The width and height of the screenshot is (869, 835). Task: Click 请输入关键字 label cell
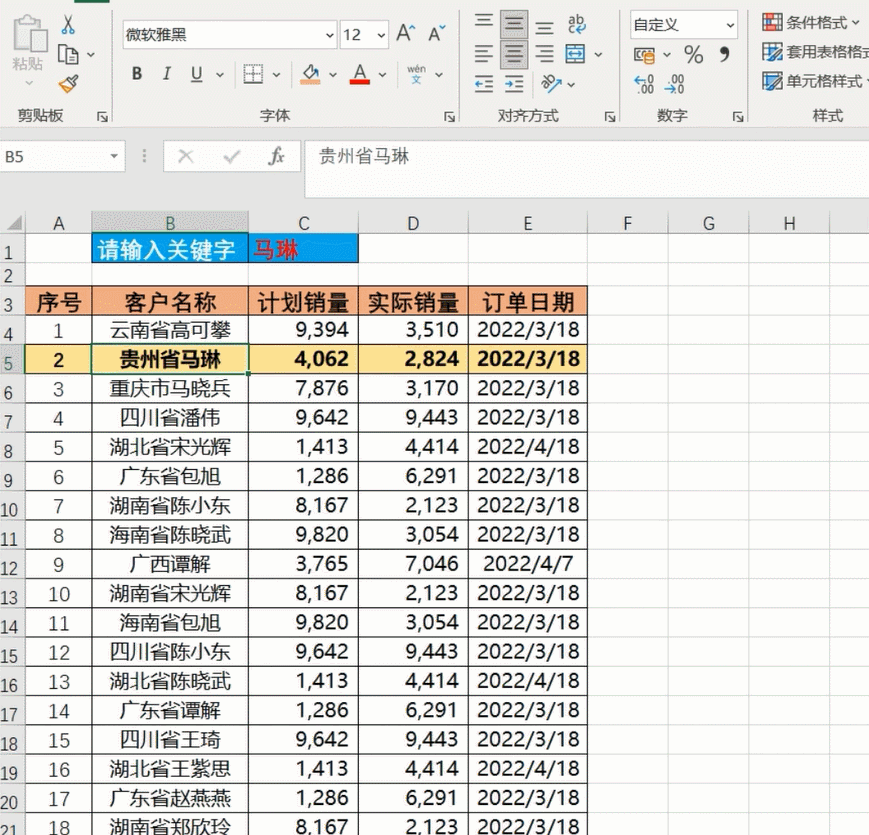pos(170,249)
